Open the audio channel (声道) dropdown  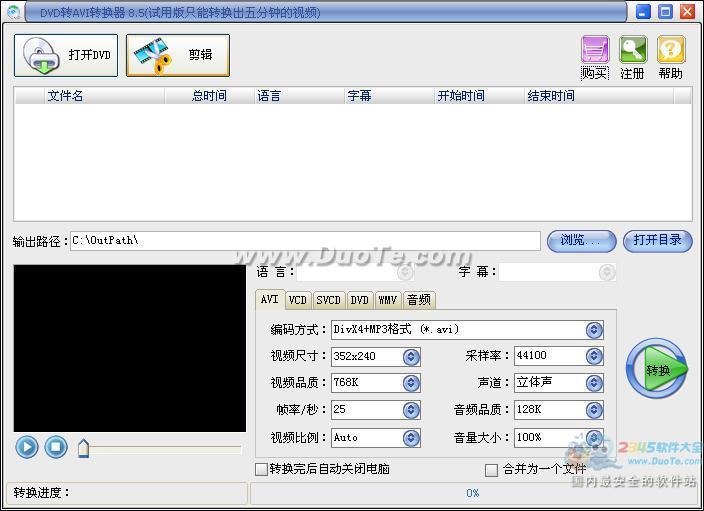coord(594,383)
